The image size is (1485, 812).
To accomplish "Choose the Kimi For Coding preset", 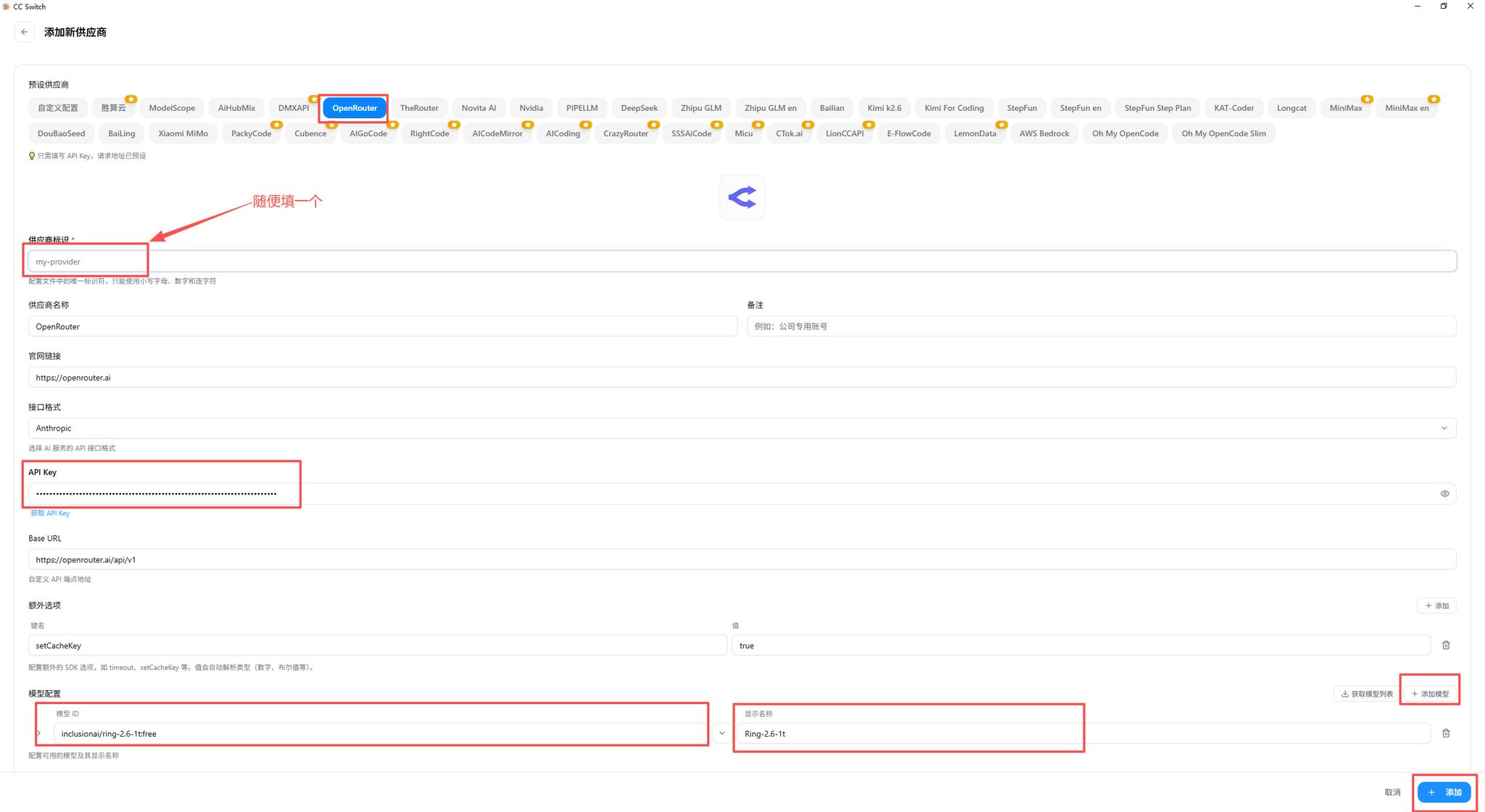I will [954, 108].
